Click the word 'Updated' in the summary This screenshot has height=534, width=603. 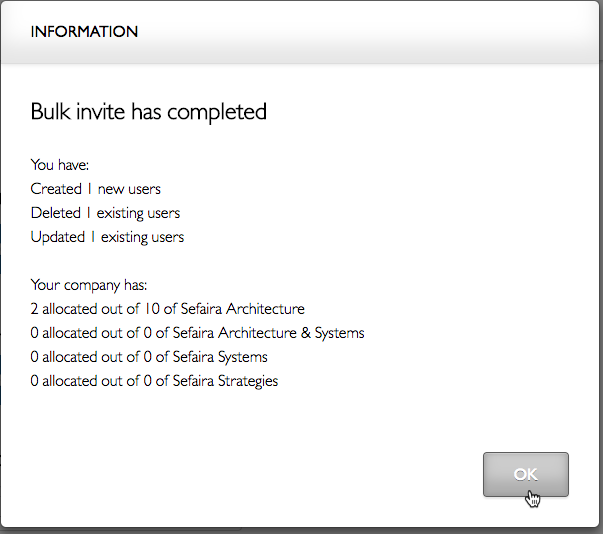point(58,237)
